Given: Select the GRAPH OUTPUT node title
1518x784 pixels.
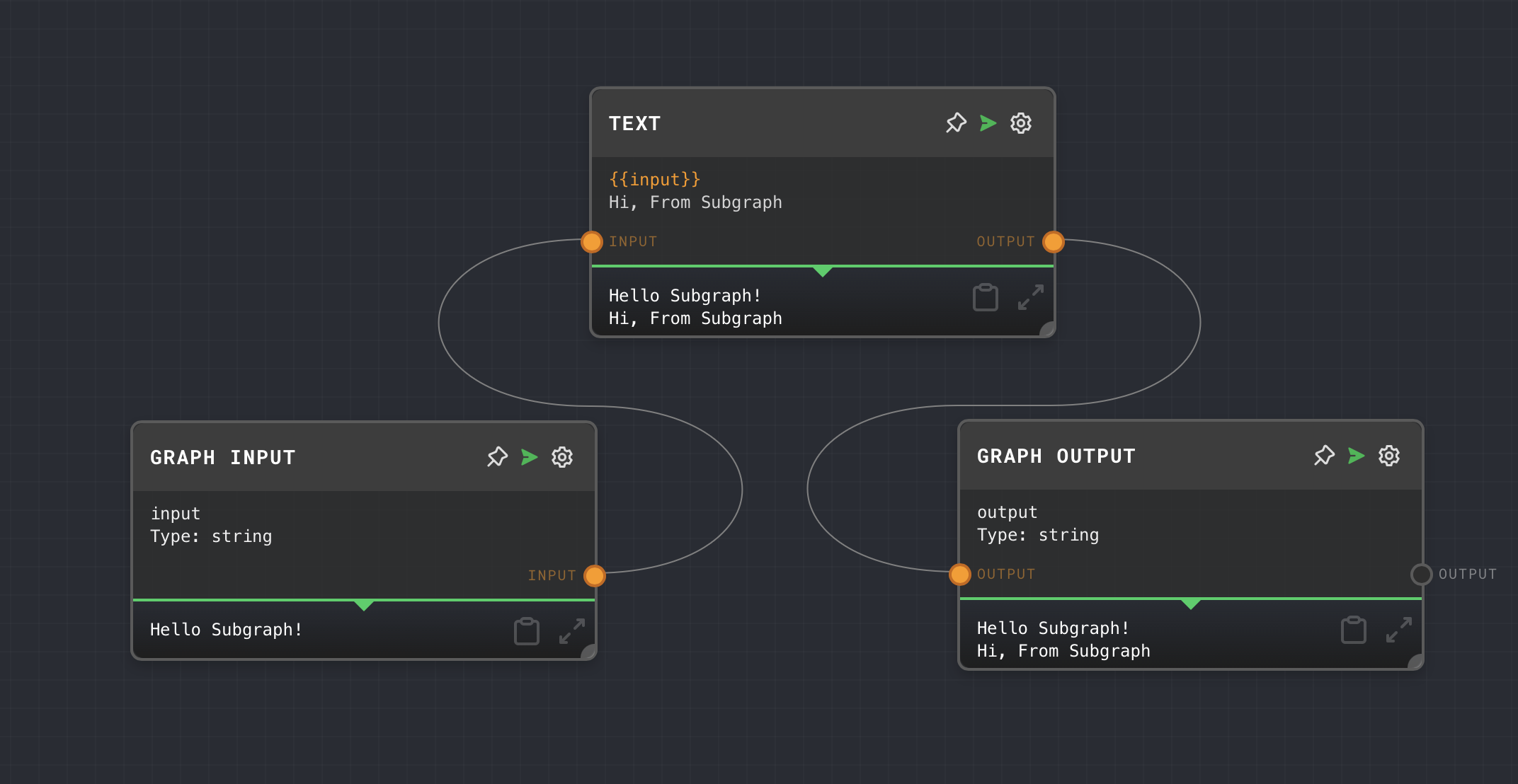Looking at the screenshot, I should click(x=1056, y=456).
